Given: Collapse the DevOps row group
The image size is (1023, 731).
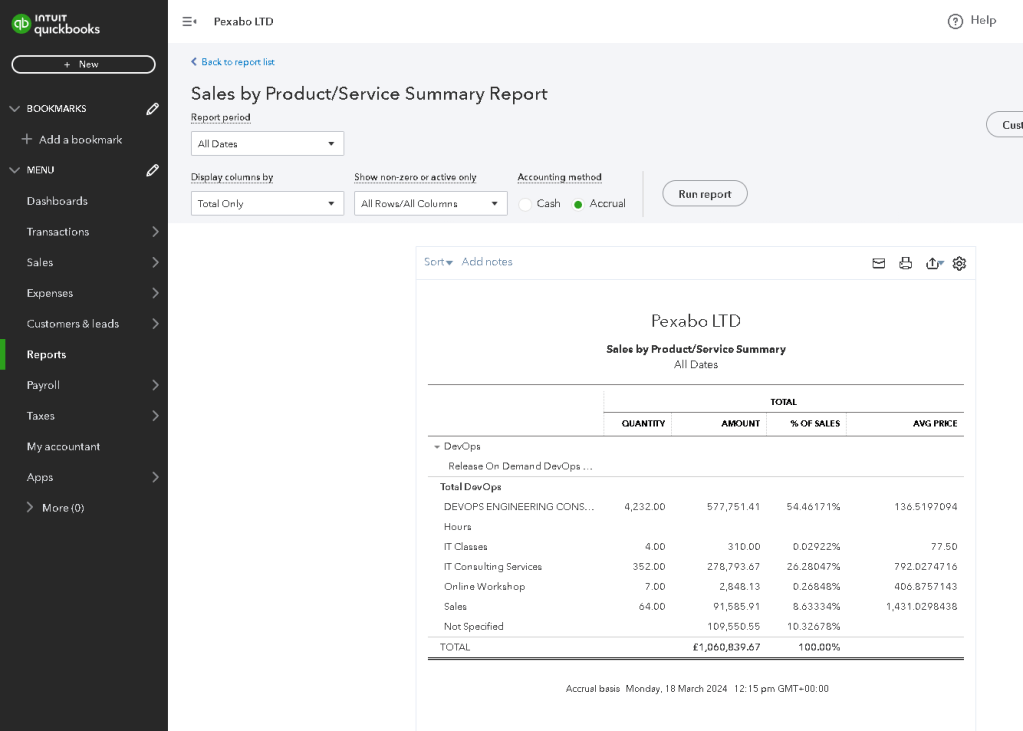Looking at the screenshot, I should 436,446.
